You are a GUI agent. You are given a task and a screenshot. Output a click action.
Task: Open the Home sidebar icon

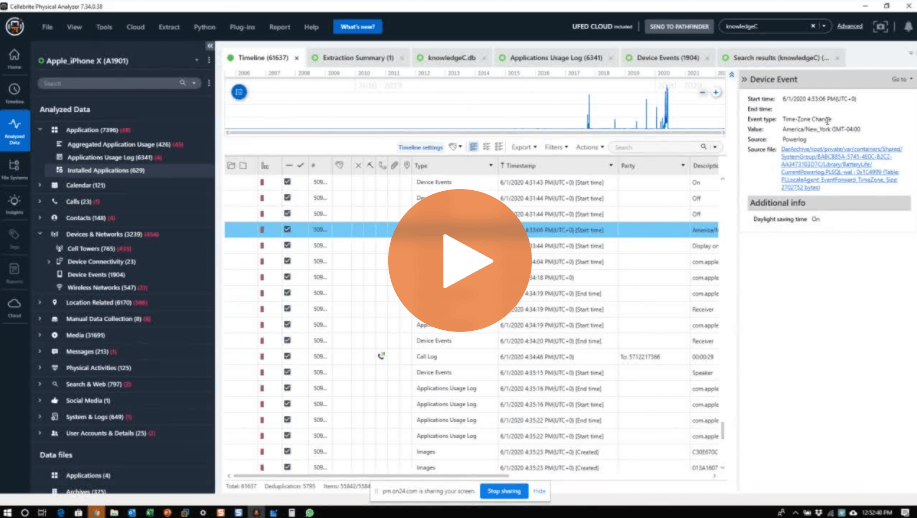pyautogui.click(x=14, y=58)
